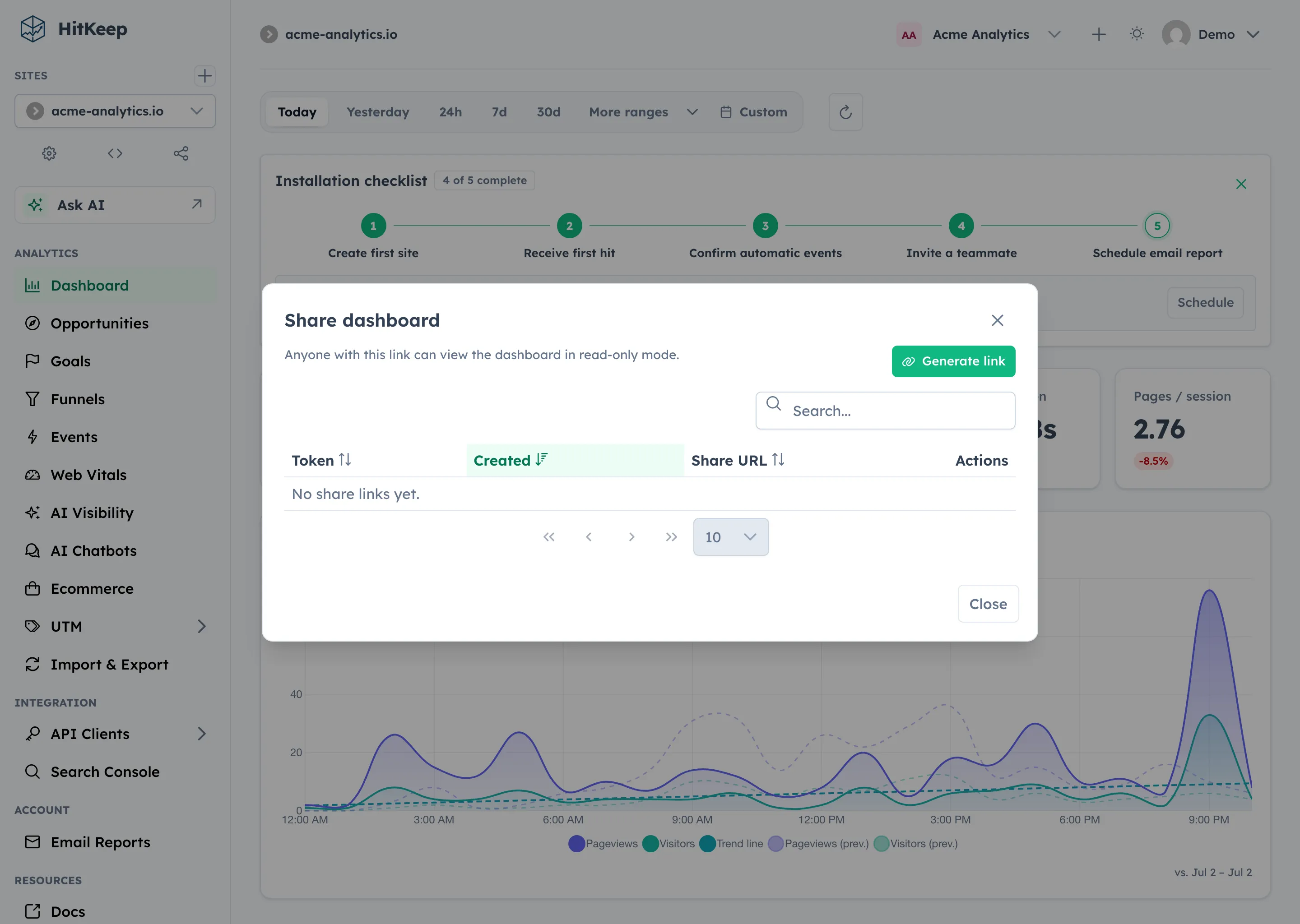Click refresh data icon button
This screenshot has height=924, width=1300.
[845, 112]
